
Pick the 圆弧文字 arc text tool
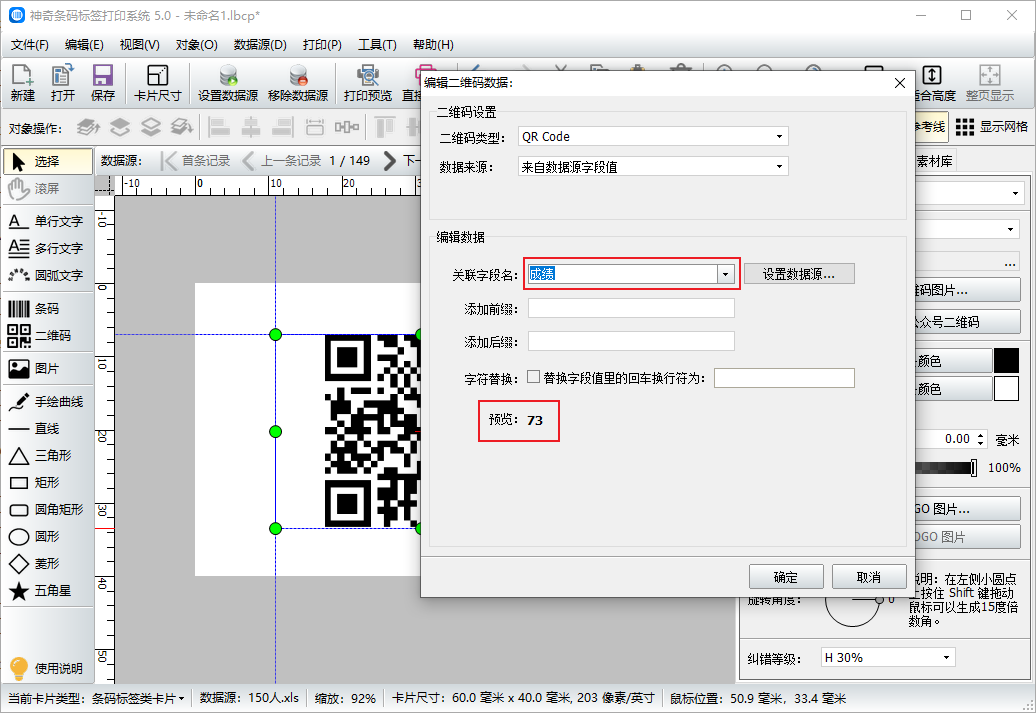coord(48,276)
